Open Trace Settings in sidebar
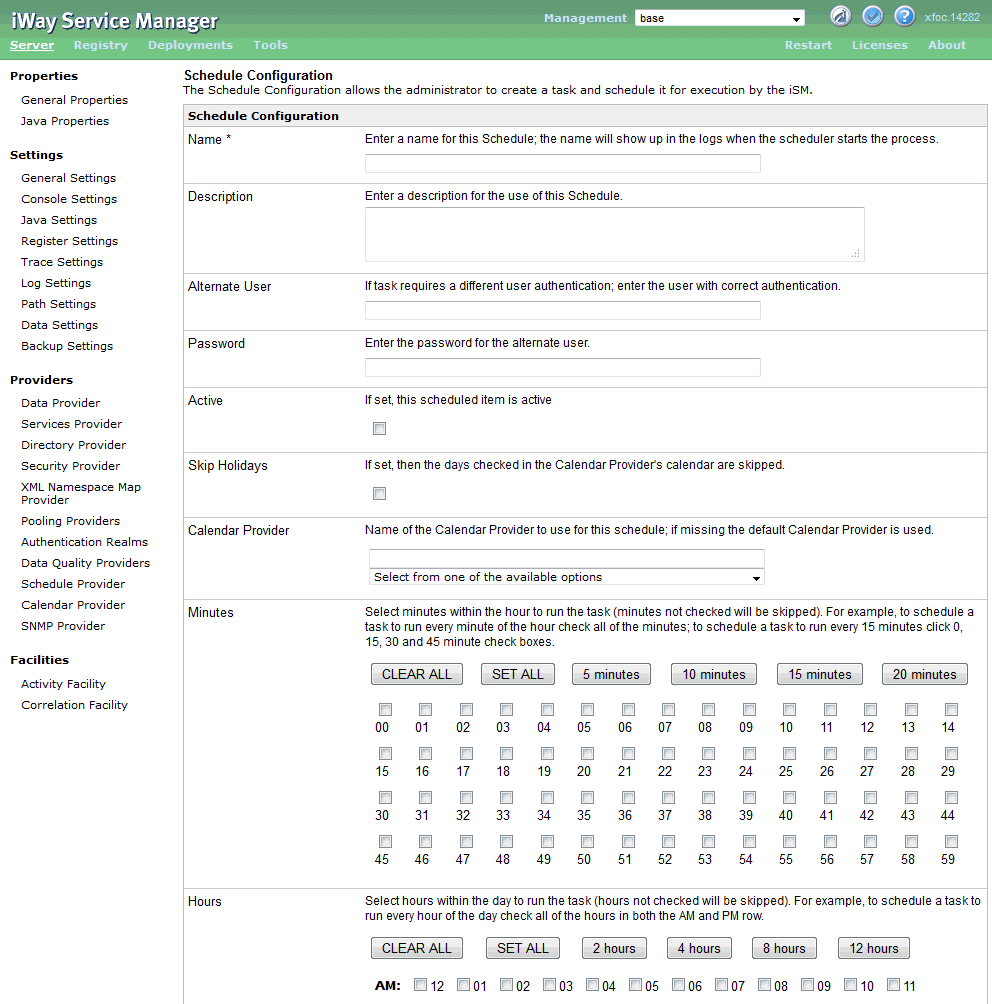The width and height of the screenshot is (992, 1004). [62, 263]
